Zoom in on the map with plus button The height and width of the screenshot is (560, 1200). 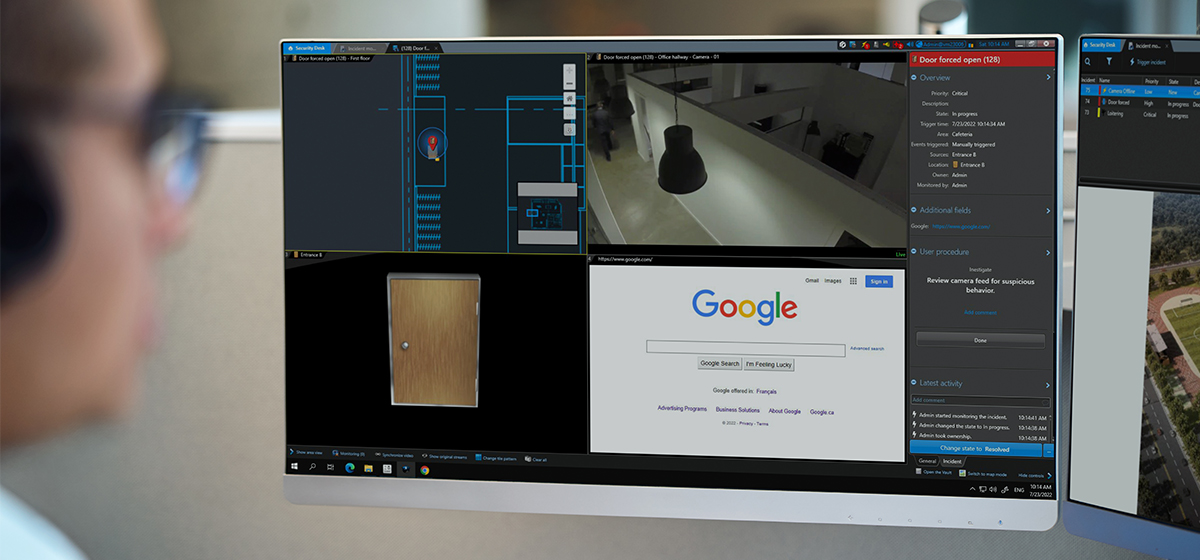(x=569, y=71)
